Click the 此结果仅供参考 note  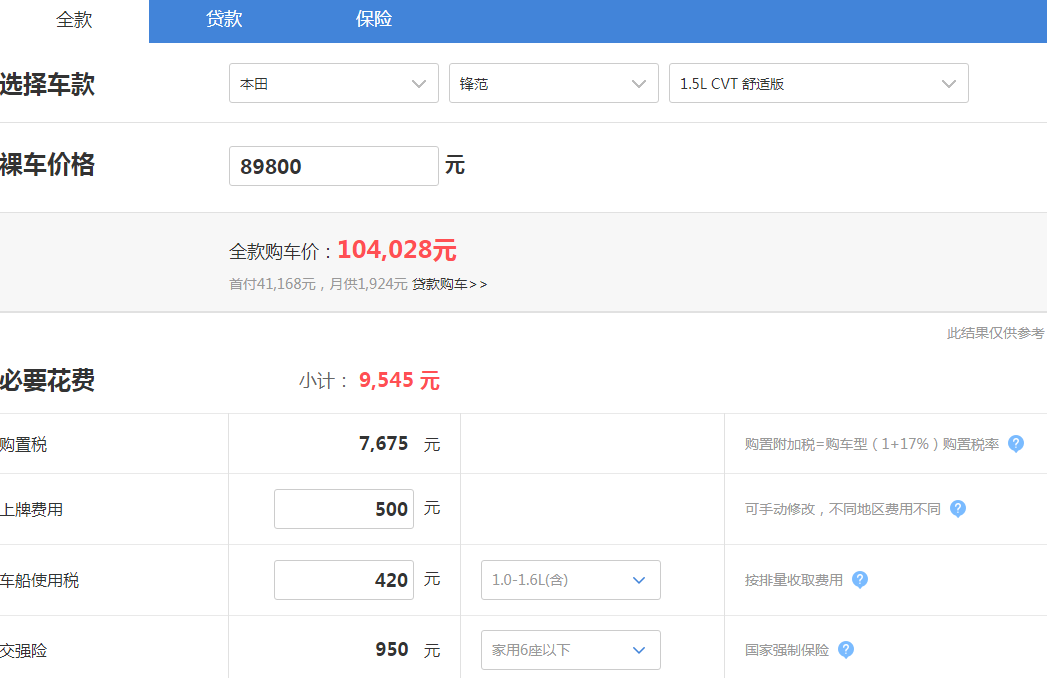pos(996,333)
